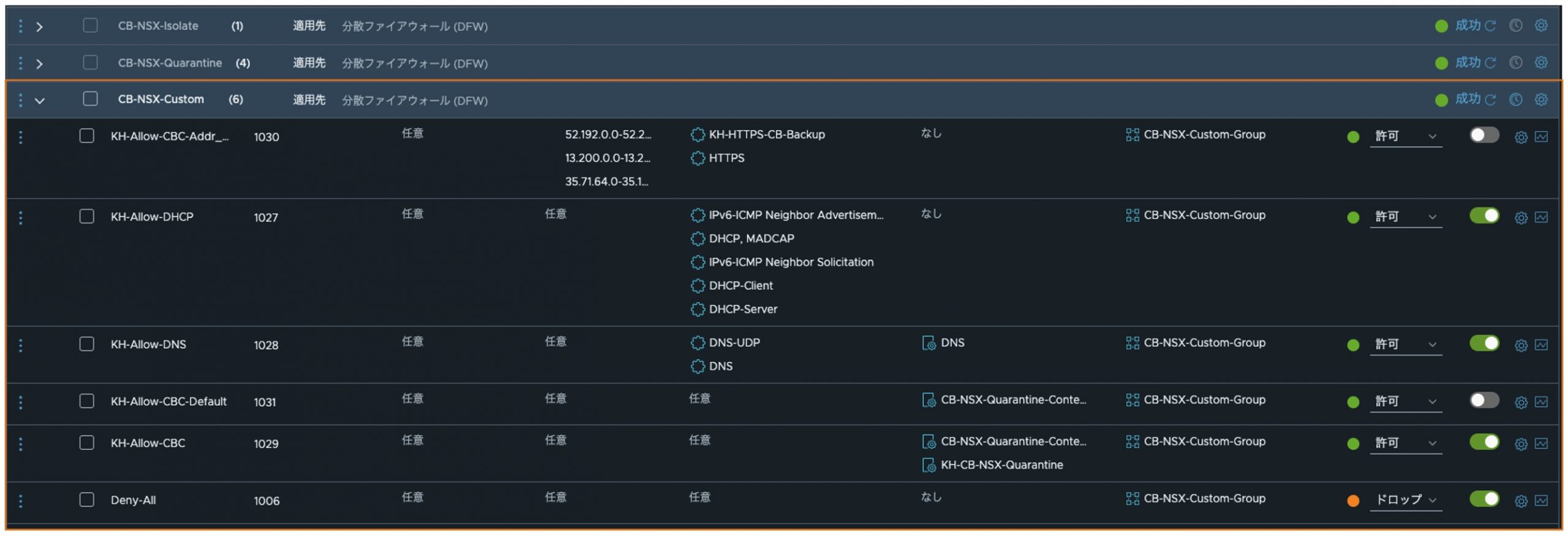Expand the CB-NSX-Isolate policy section

pyautogui.click(x=40, y=26)
